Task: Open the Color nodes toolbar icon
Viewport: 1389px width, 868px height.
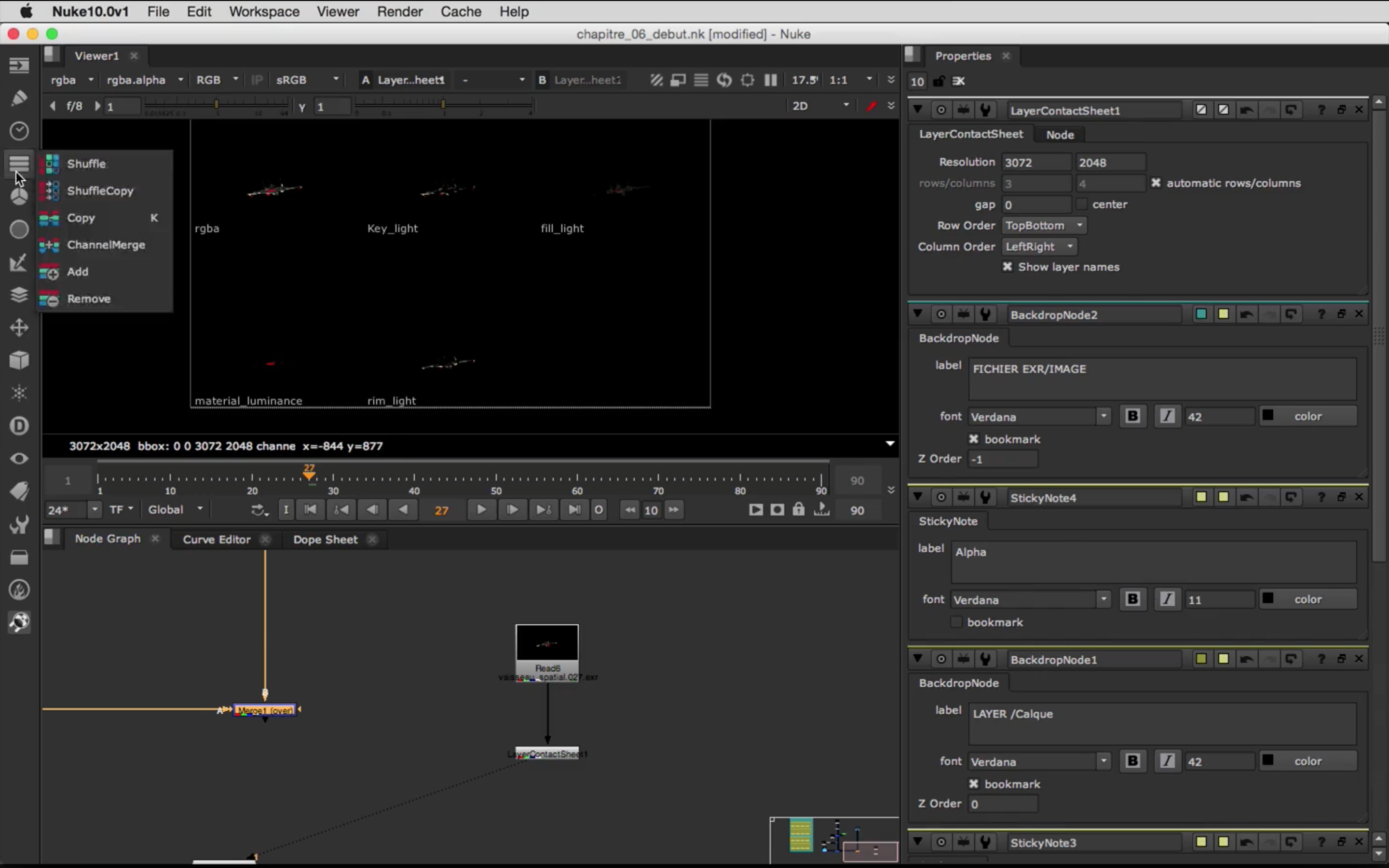Action: pos(19,196)
